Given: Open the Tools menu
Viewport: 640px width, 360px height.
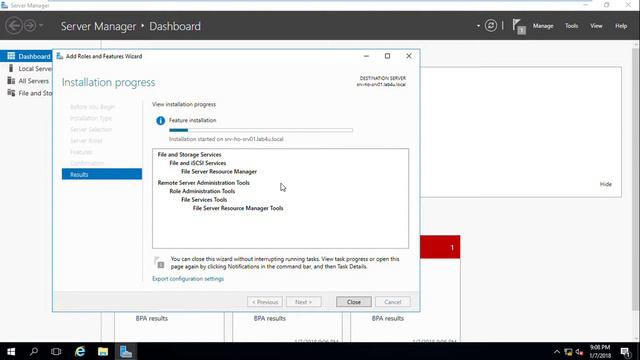Looking at the screenshot, I should (571, 26).
